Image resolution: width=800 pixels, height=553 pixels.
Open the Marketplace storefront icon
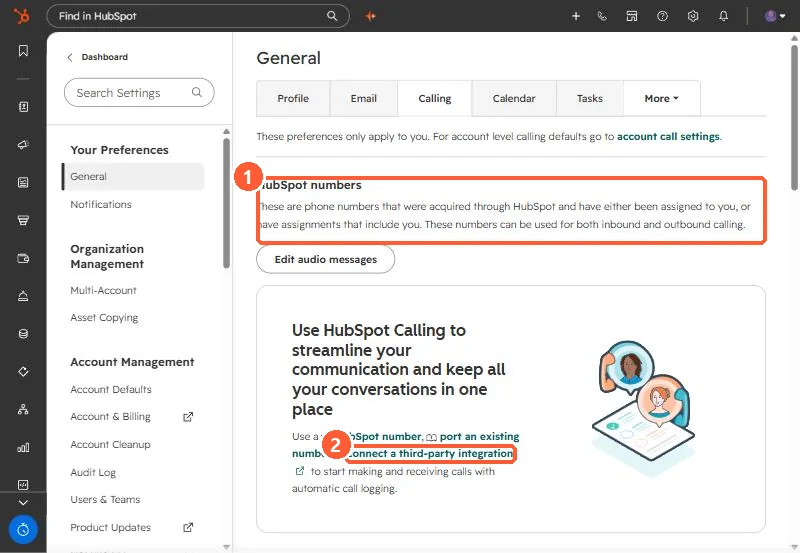pyautogui.click(x=632, y=16)
